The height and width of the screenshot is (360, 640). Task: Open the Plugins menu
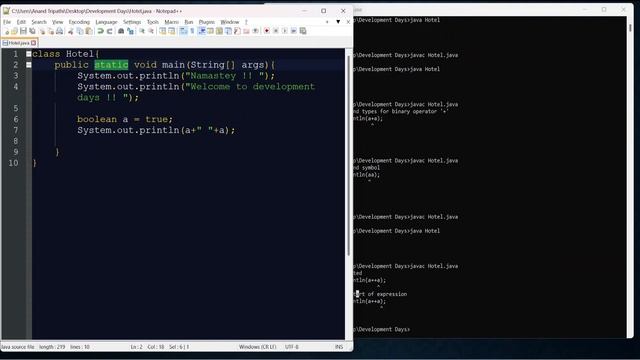[207, 22]
